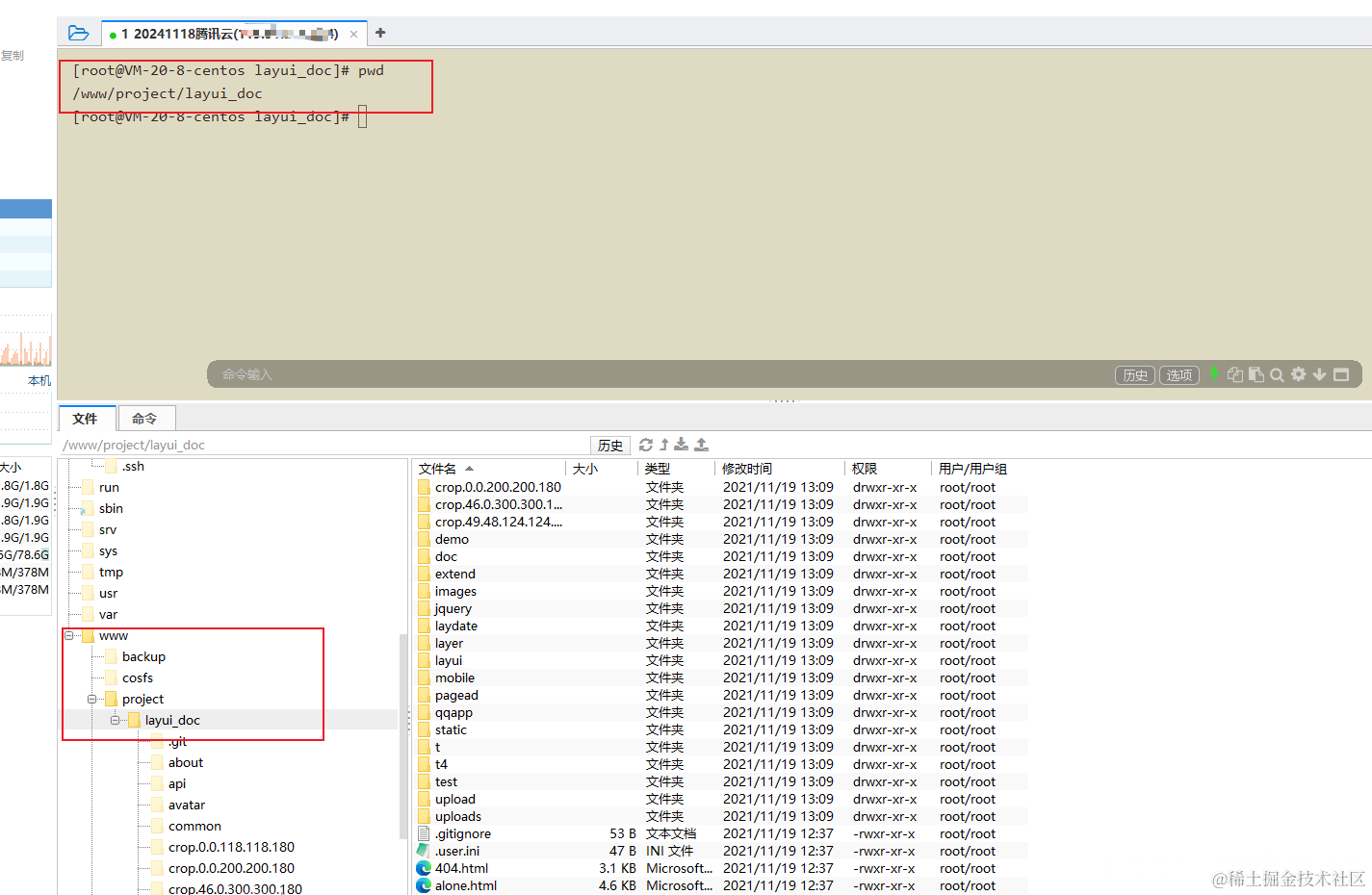Select crop.0.0.118.118.180 folder in tree
This screenshot has width=1372, height=895.
click(231, 847)
